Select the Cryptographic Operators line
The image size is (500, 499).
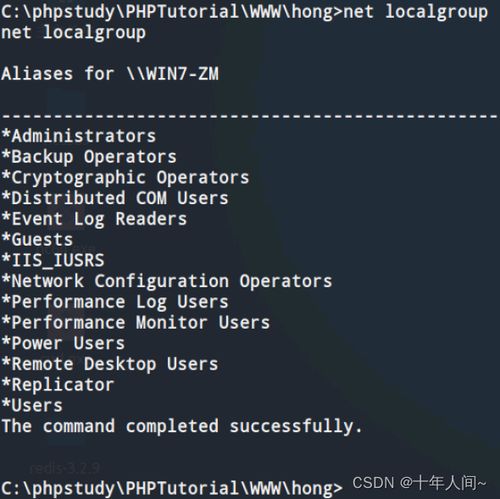(x=125, y=178)
